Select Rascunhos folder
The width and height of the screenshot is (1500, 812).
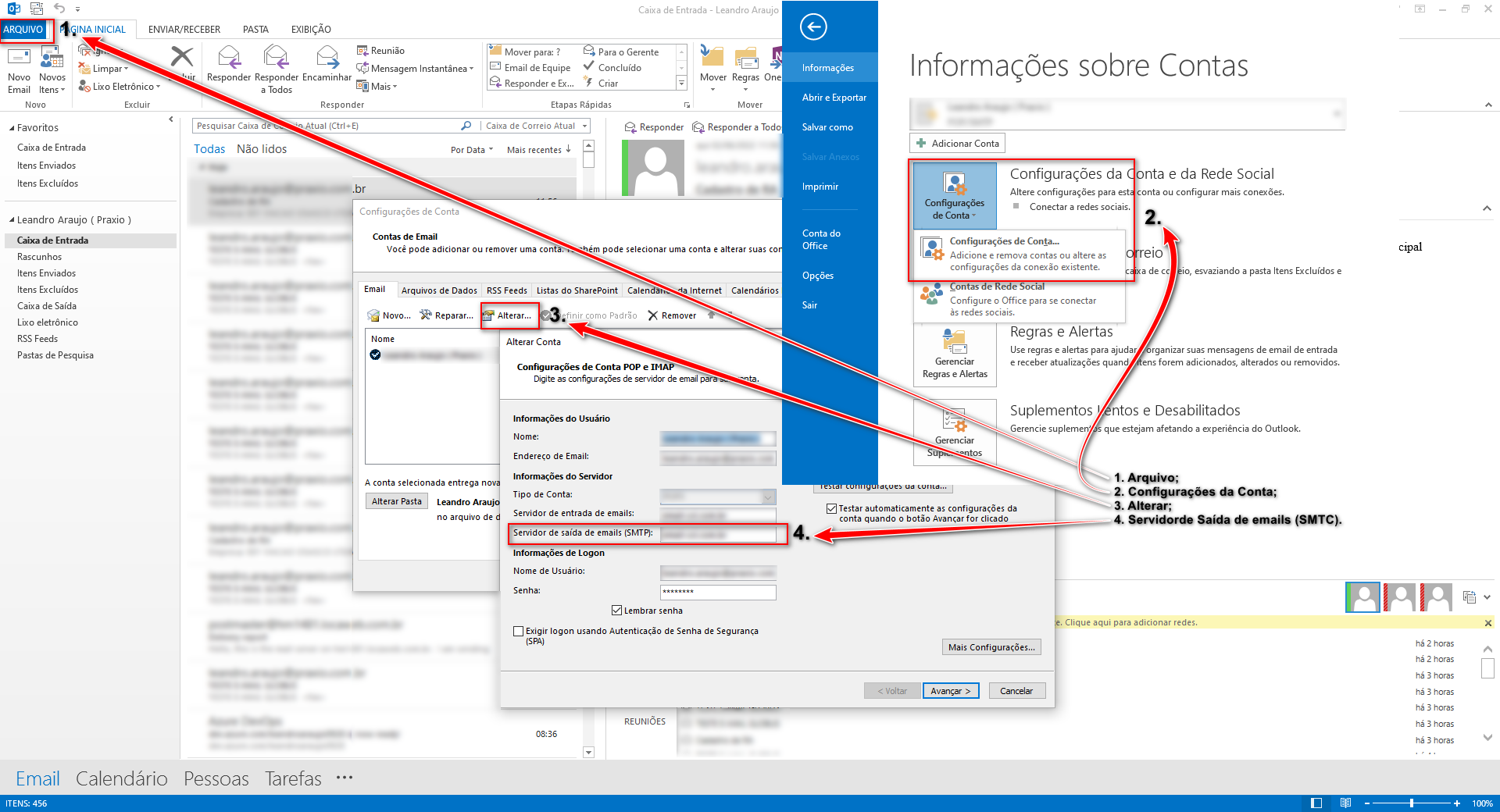click(39, 257)
